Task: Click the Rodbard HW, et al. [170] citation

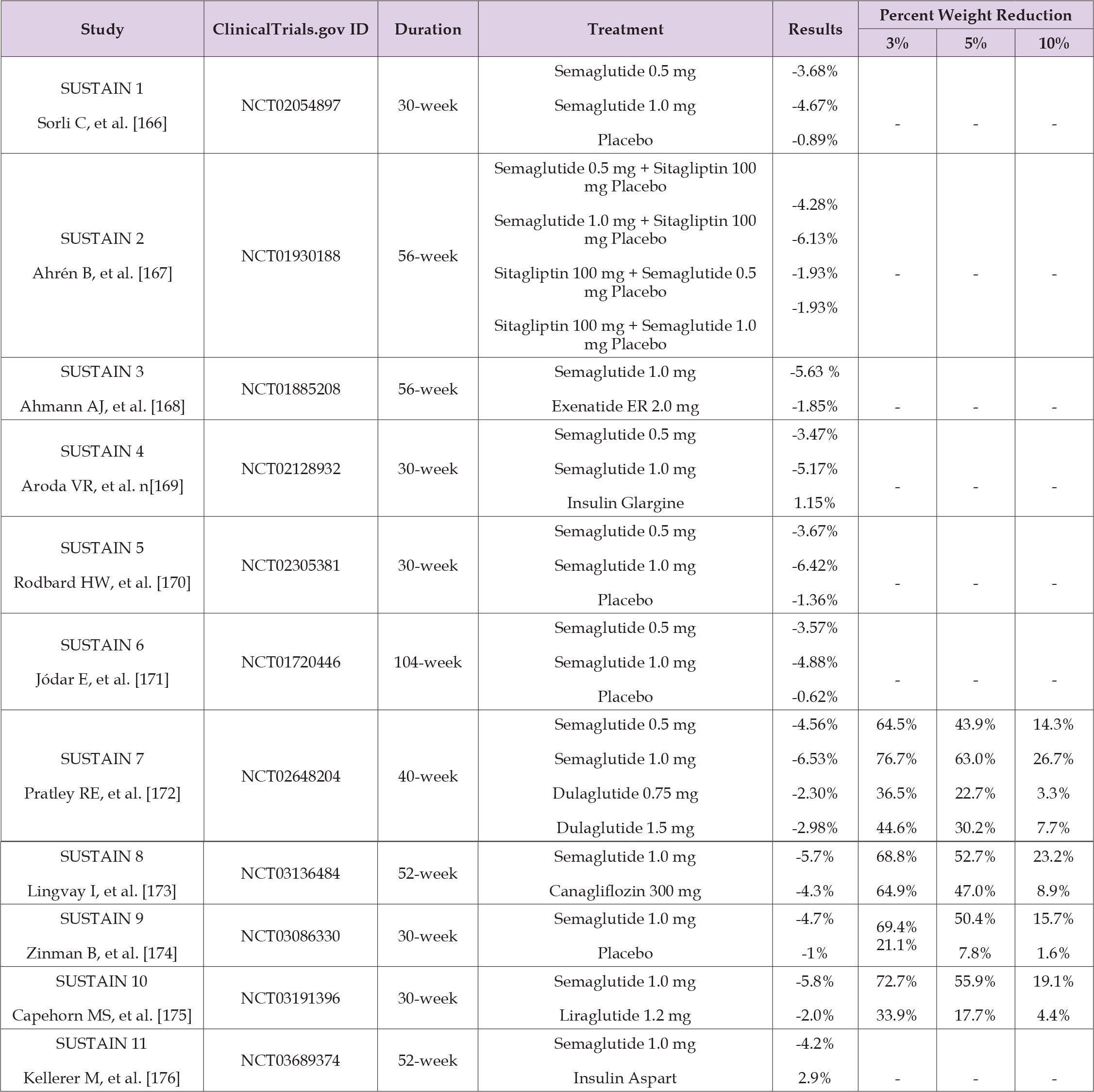Action: (x=102, y=583)
